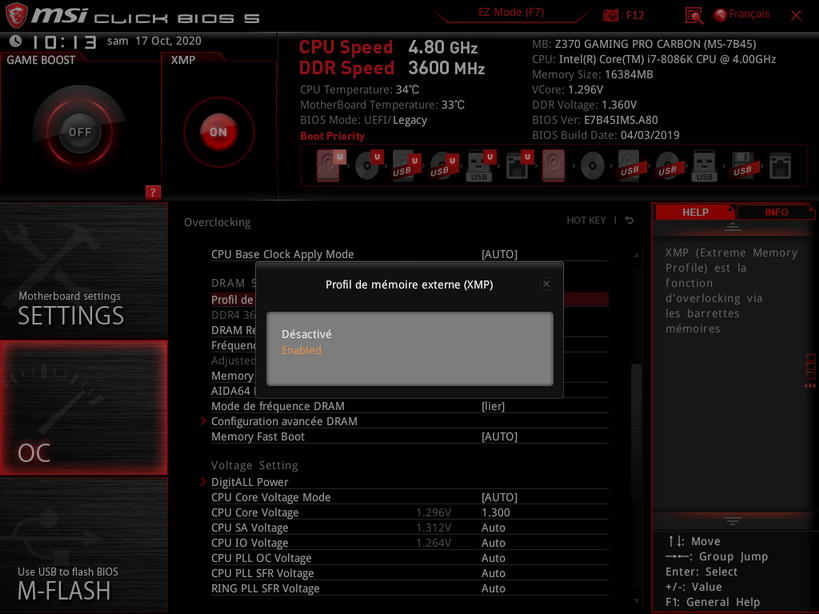The image size is (819, 614).
Task: Close the XMP profile popup dialog
Action: coord(546,284)
